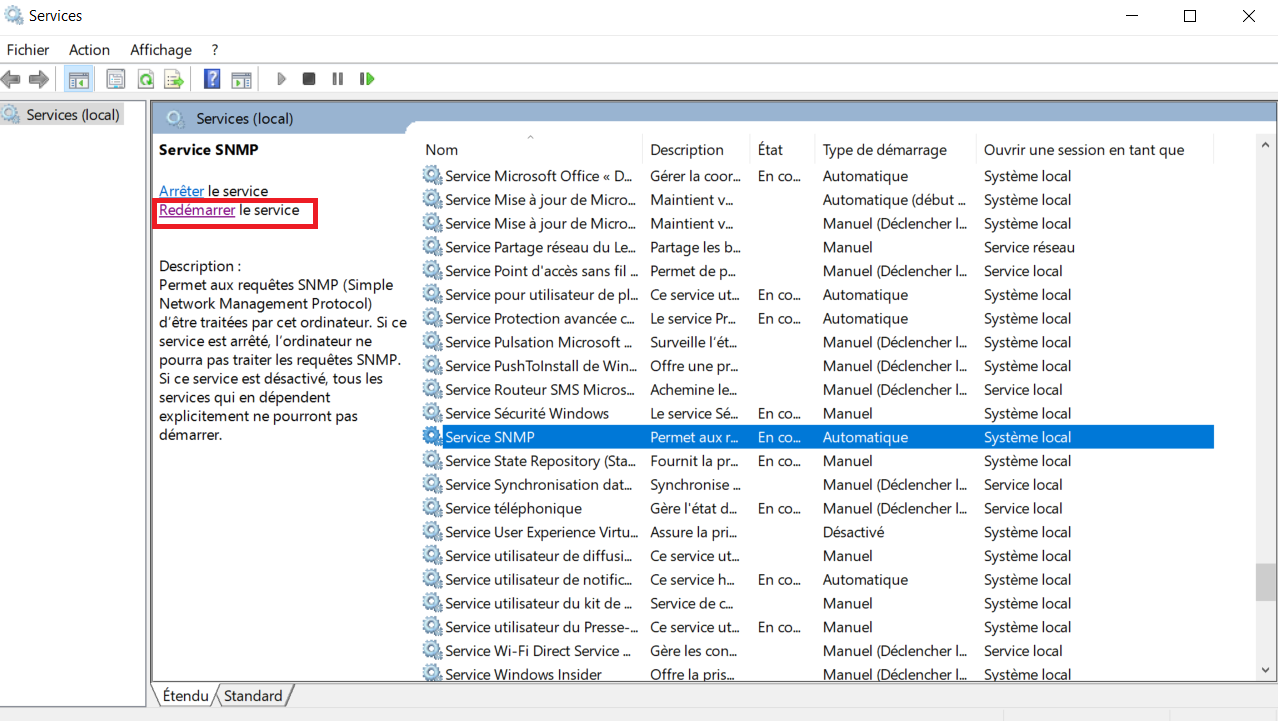This screenshot has width=1278, height=721.
Task: Select Services (local) in the left tree
Action: pyautogui.click(x=72, y=115)
